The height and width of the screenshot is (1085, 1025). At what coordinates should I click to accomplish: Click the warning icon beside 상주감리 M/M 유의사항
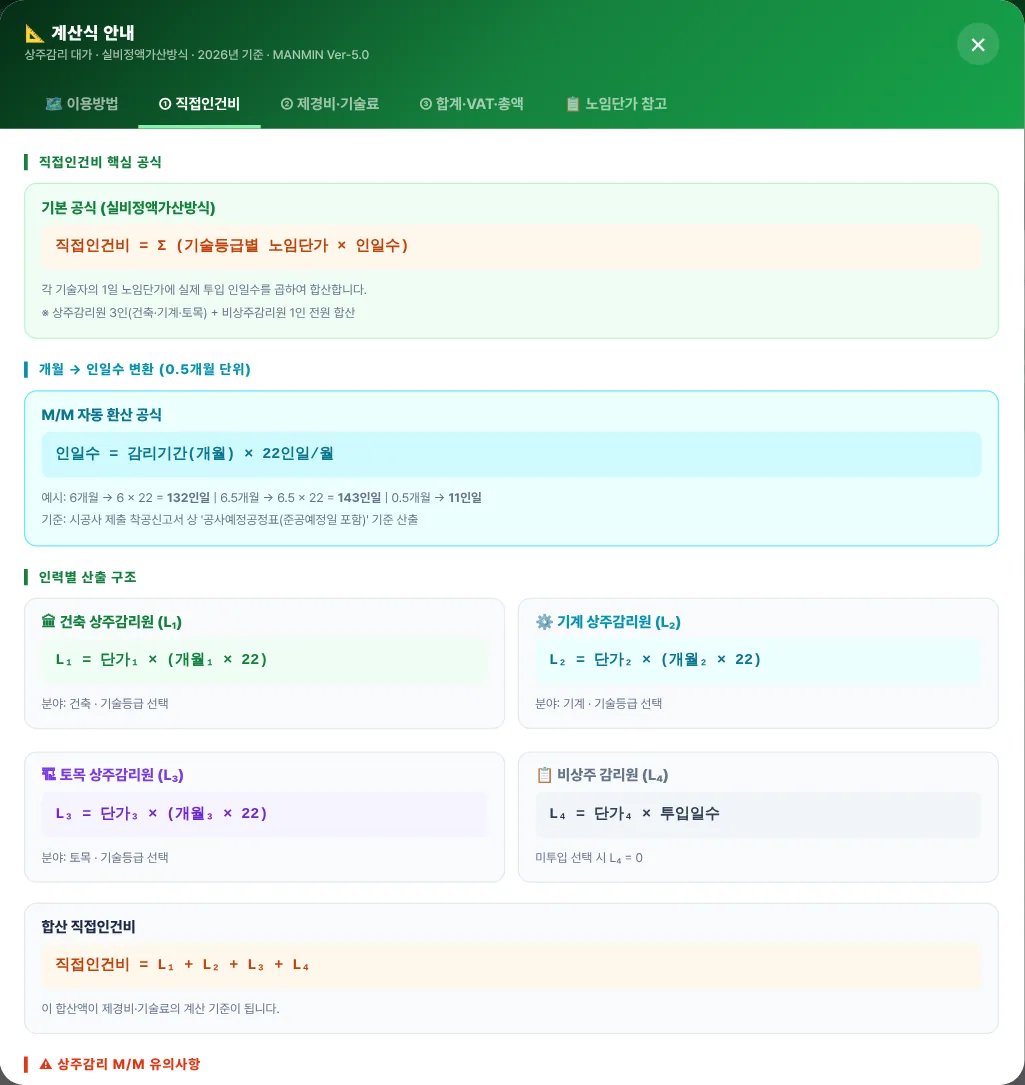[46, 1064]
